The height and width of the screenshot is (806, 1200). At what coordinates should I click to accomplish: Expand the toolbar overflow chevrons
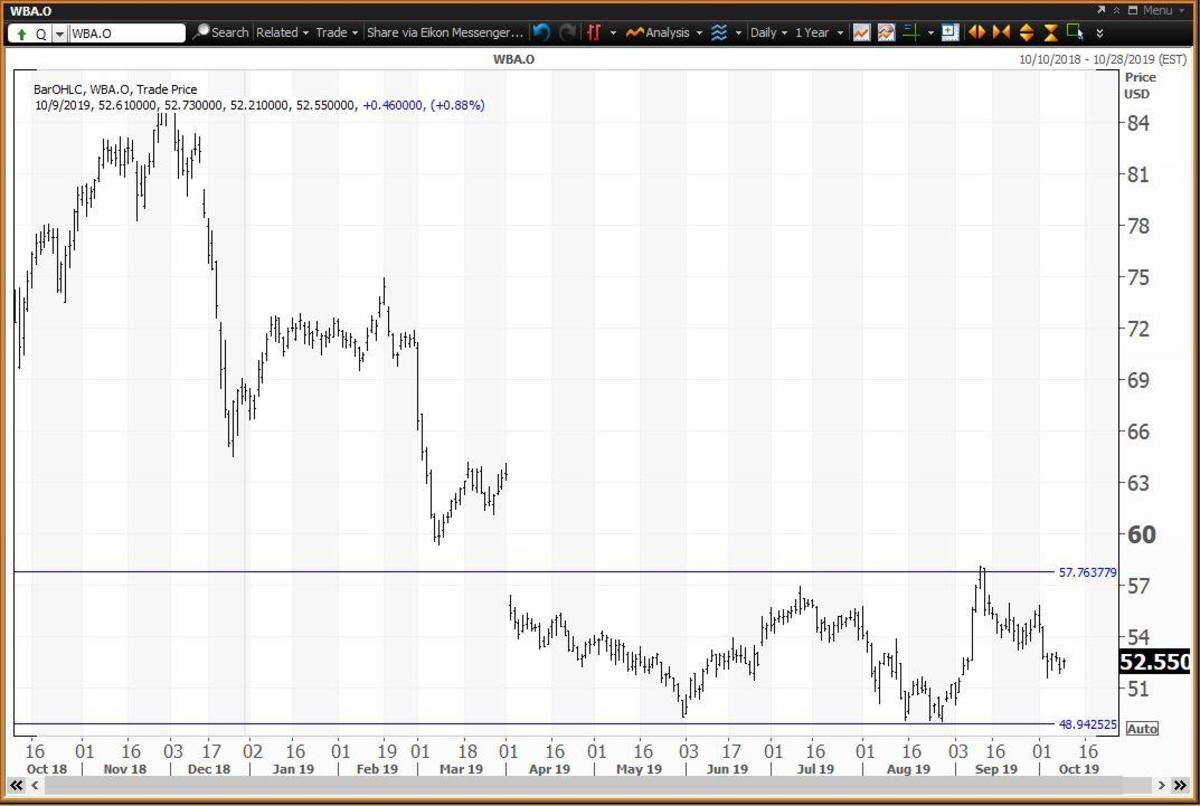[1100, 33]
